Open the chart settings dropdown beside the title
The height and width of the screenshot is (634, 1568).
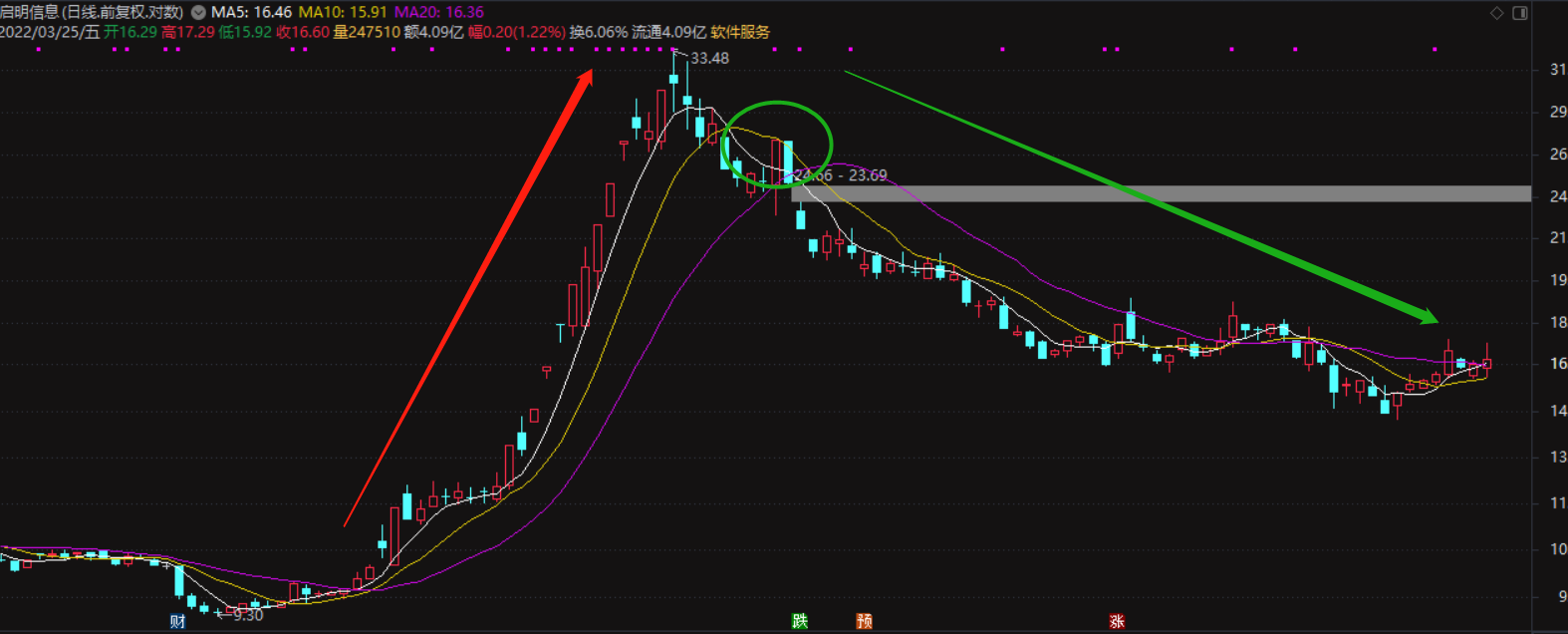[198, 13]
